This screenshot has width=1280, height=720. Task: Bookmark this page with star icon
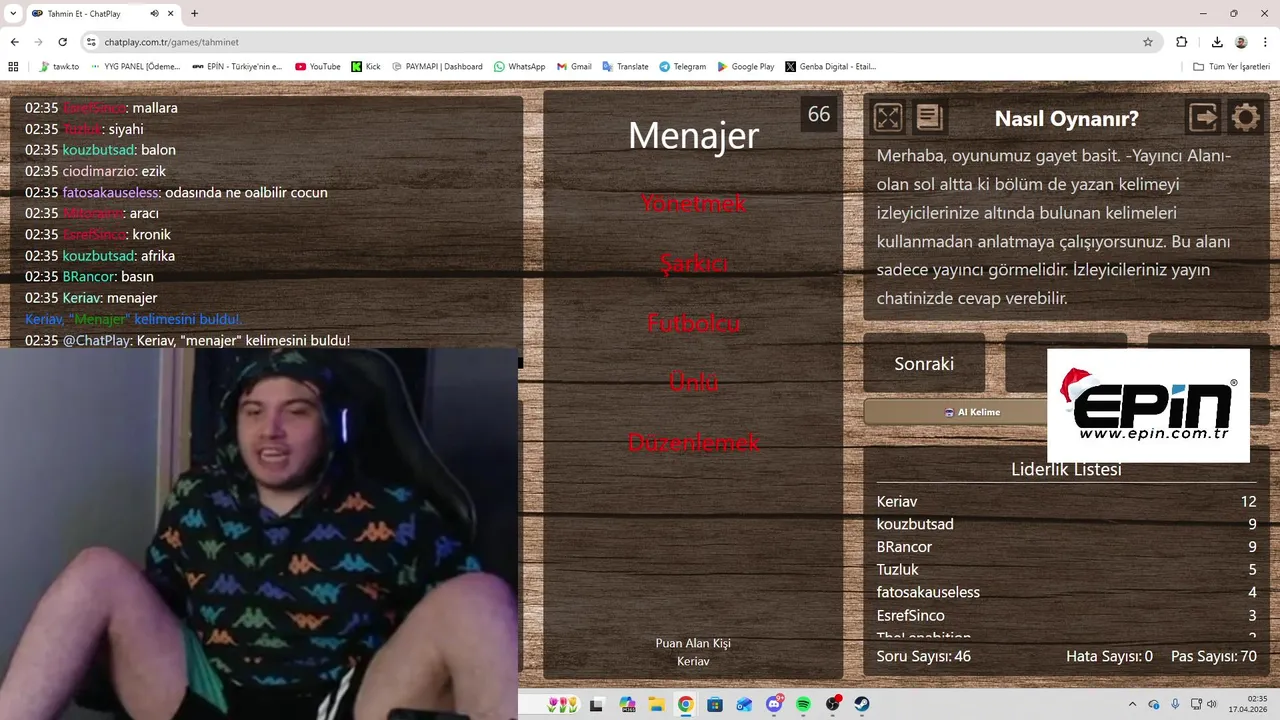click(1148, 42)
